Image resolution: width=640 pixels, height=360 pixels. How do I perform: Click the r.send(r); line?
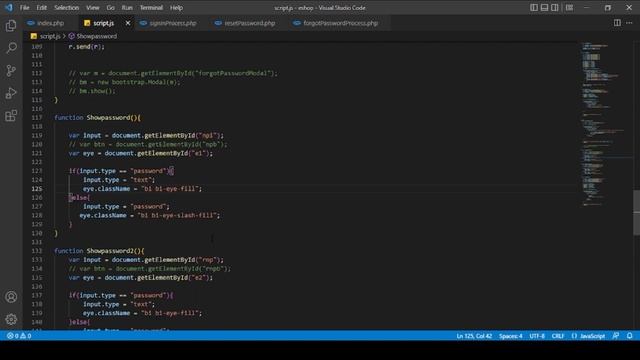[x=87, y=47]
